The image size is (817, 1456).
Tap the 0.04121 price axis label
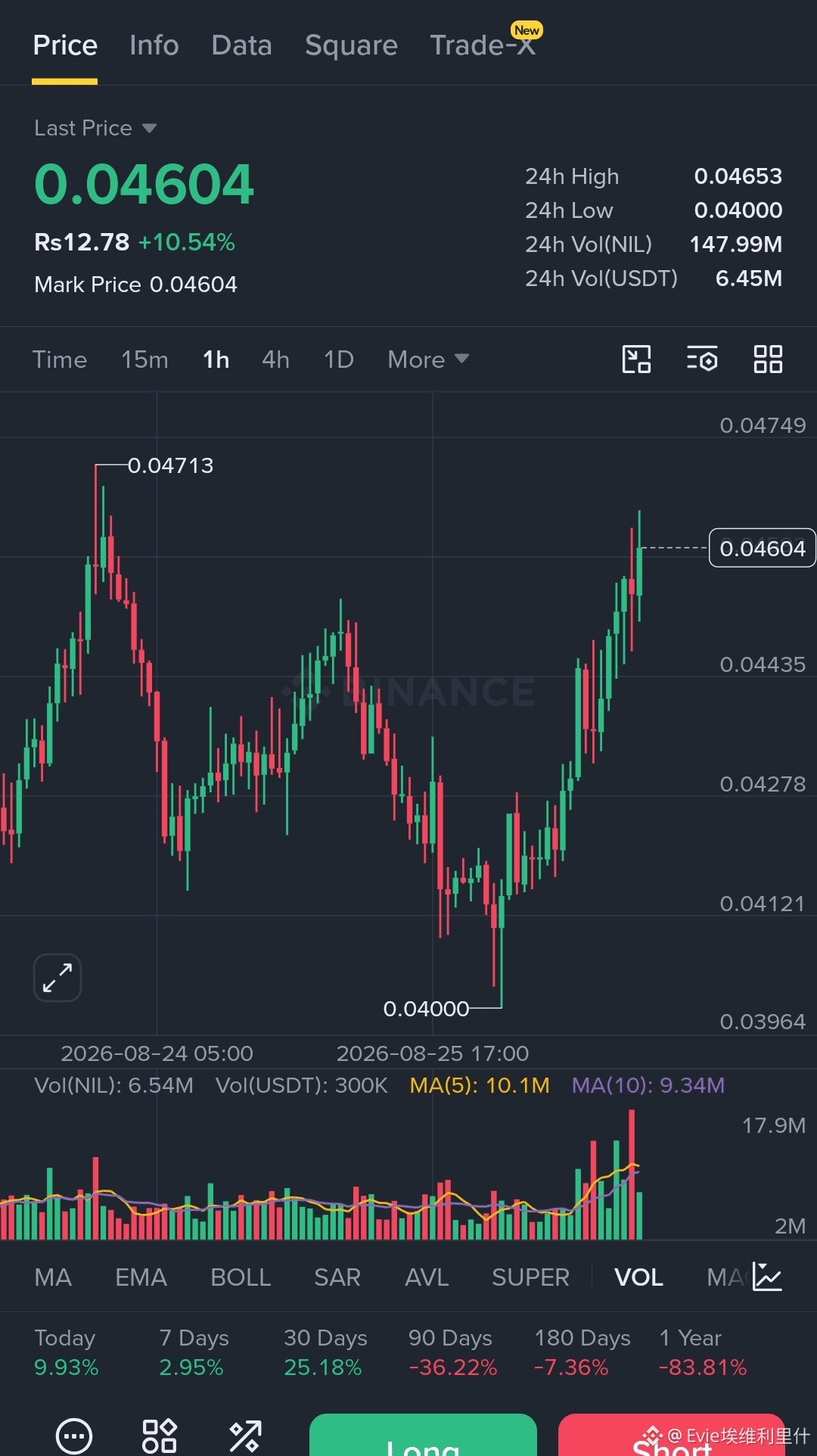(x=763, y=904)
